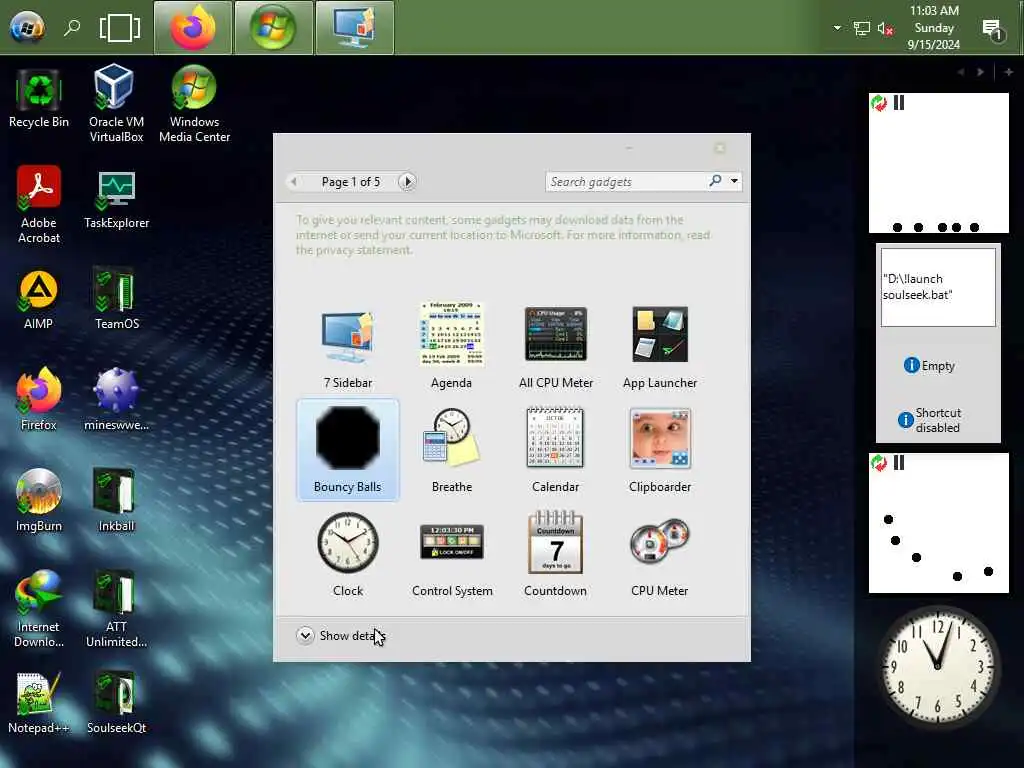Viewport: 1024px width, 768px height.
Task: Open Inkball desktop icon
Action: click(x=116, y=500)
